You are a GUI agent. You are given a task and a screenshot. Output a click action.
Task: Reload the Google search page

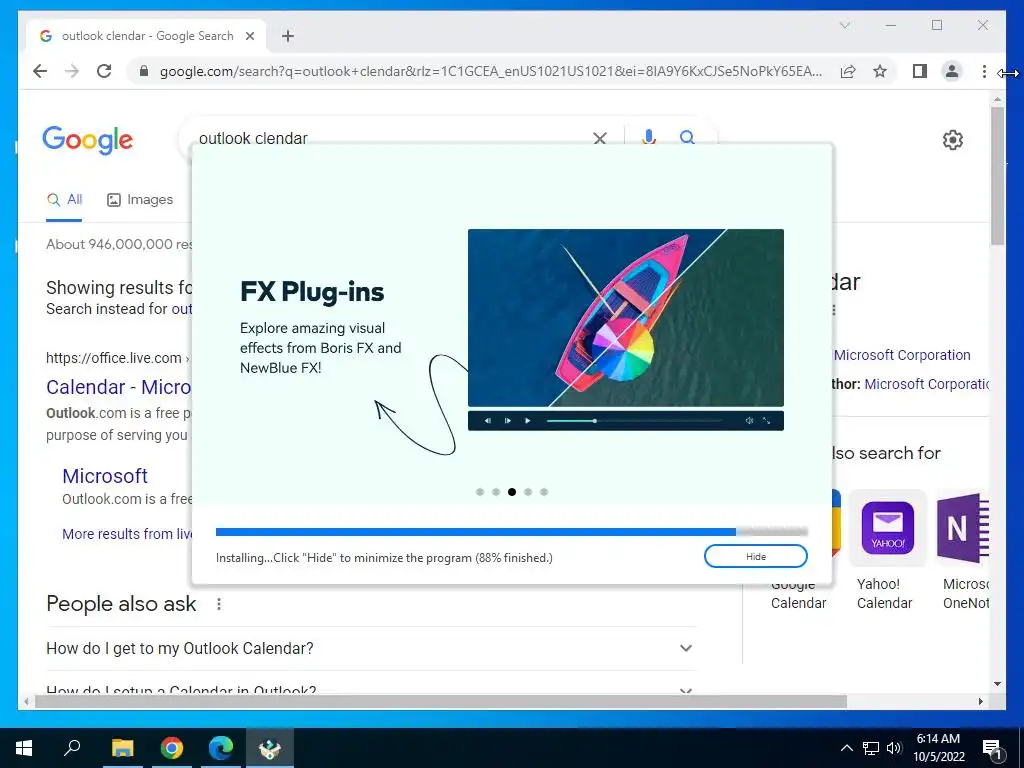(104, 71)
